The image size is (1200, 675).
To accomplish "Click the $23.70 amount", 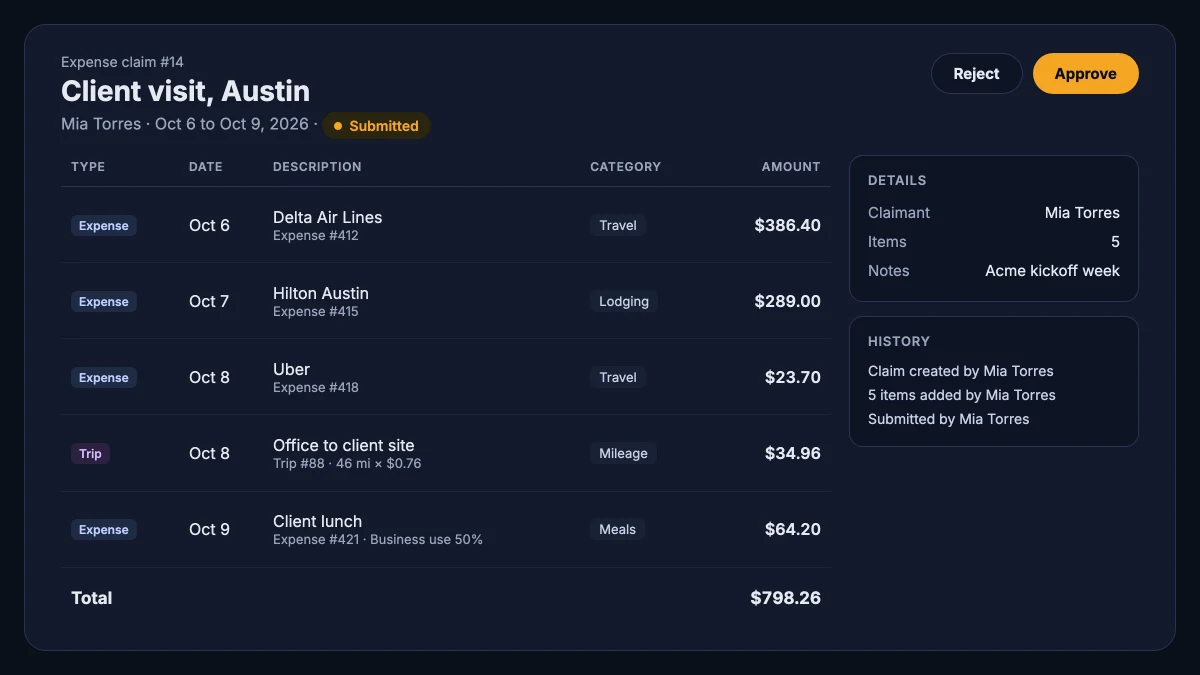I will (x=793, y=378).
